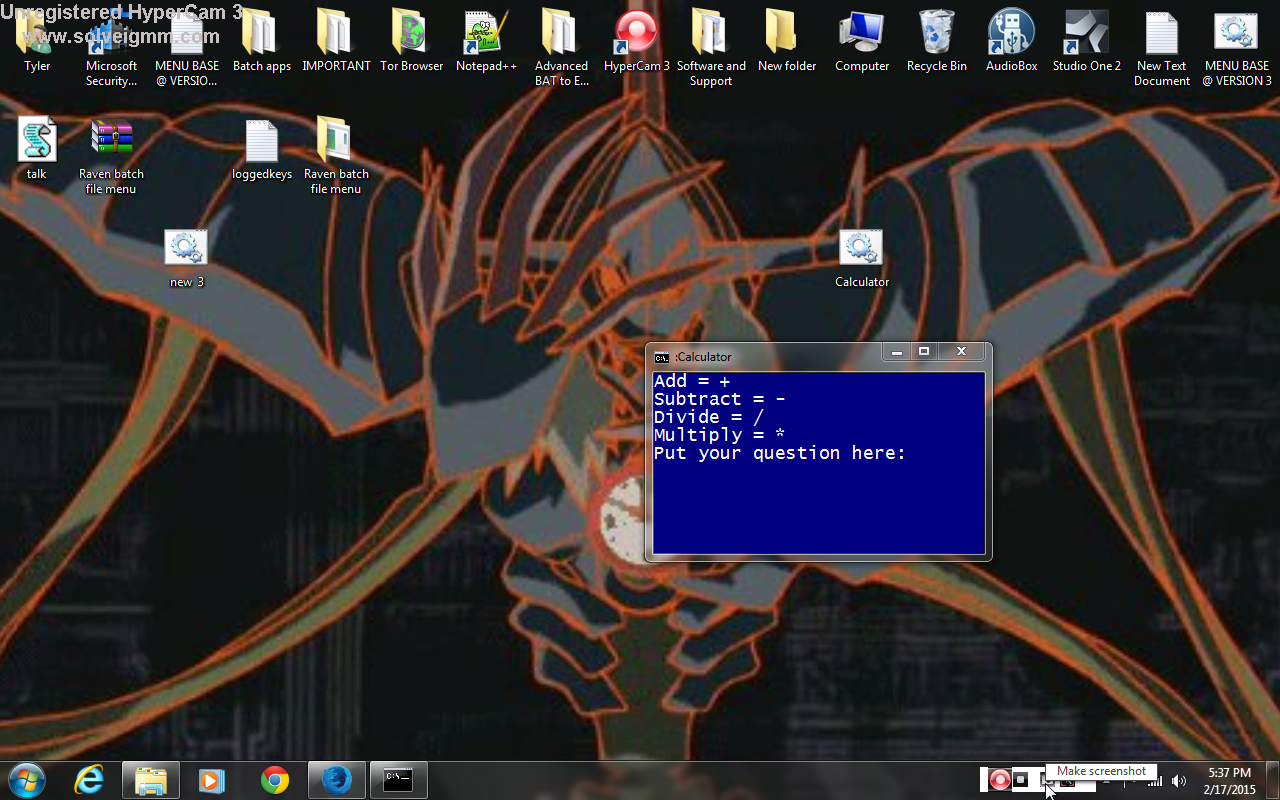1280x800 pixels.
Task: Open Windows Media Player from taskbar
Action: click(x=212, y=780)
